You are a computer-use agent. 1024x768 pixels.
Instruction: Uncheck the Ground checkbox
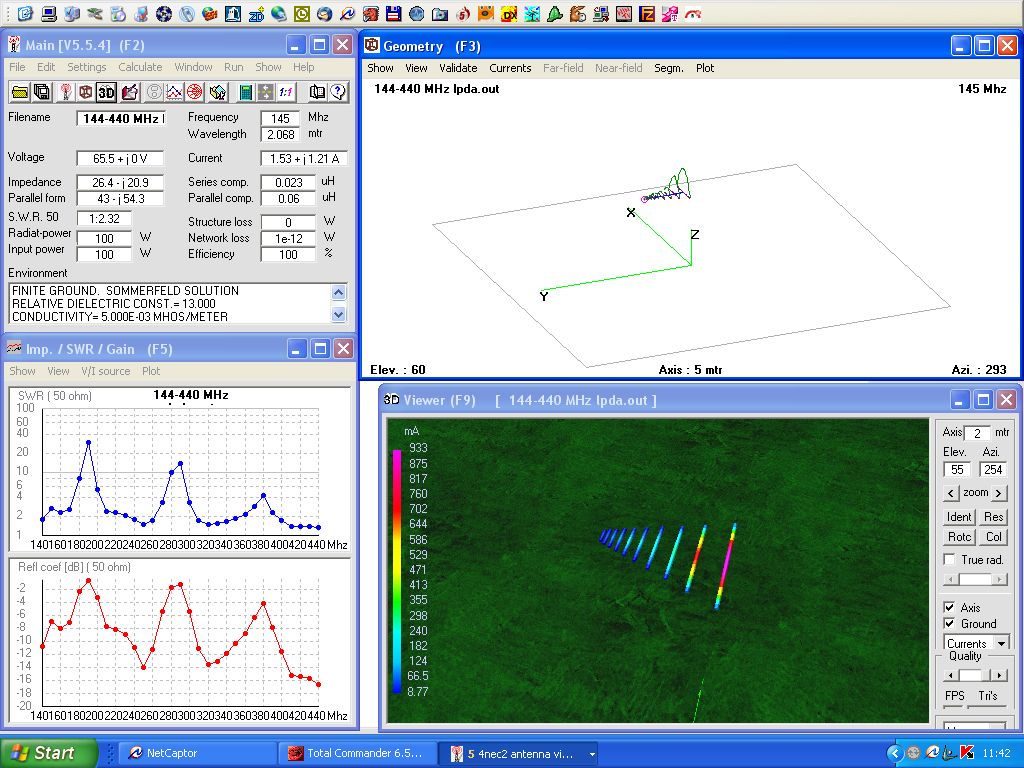pyautogui.click(x=950, y=623)
